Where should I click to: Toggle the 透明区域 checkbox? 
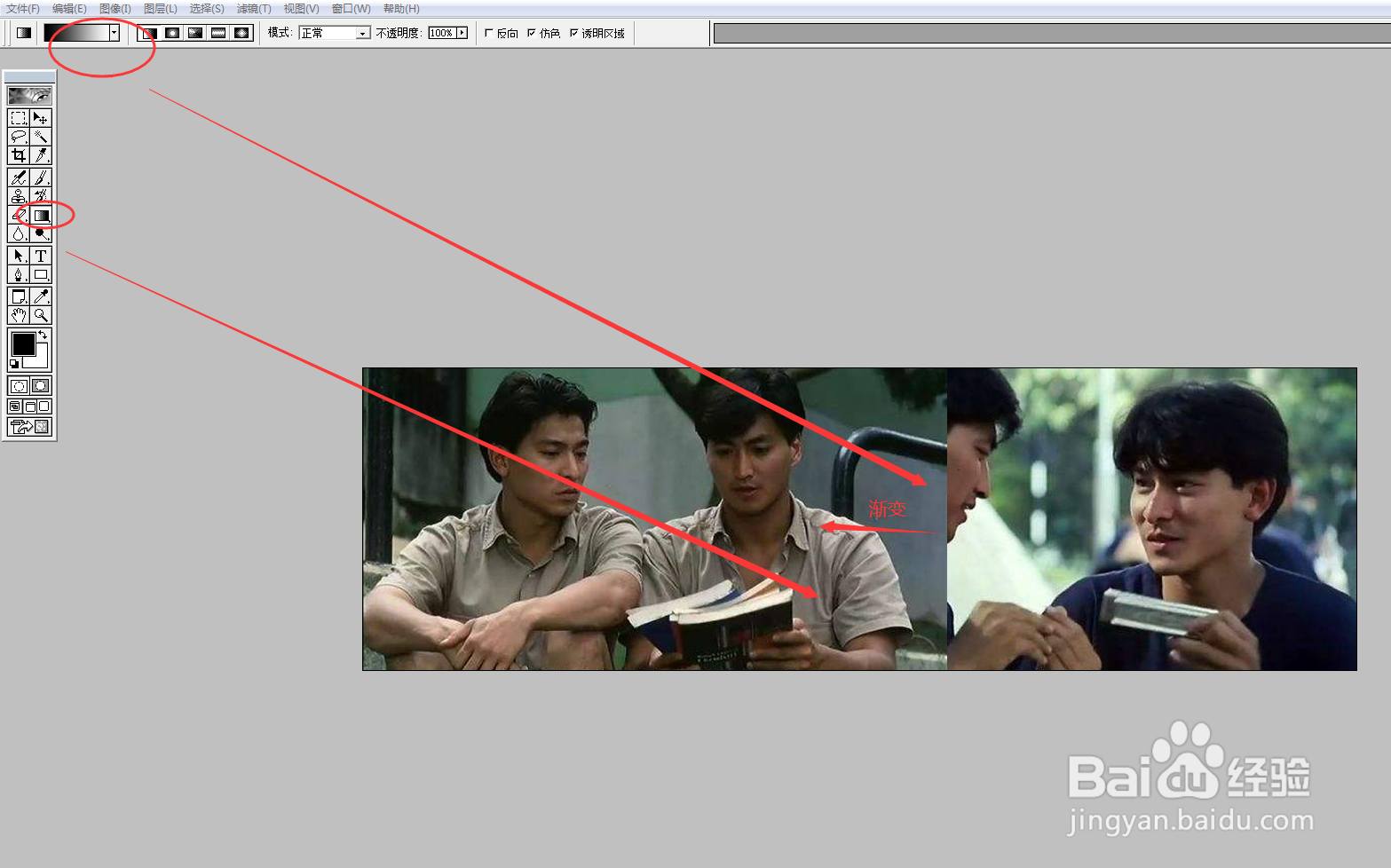573,33
